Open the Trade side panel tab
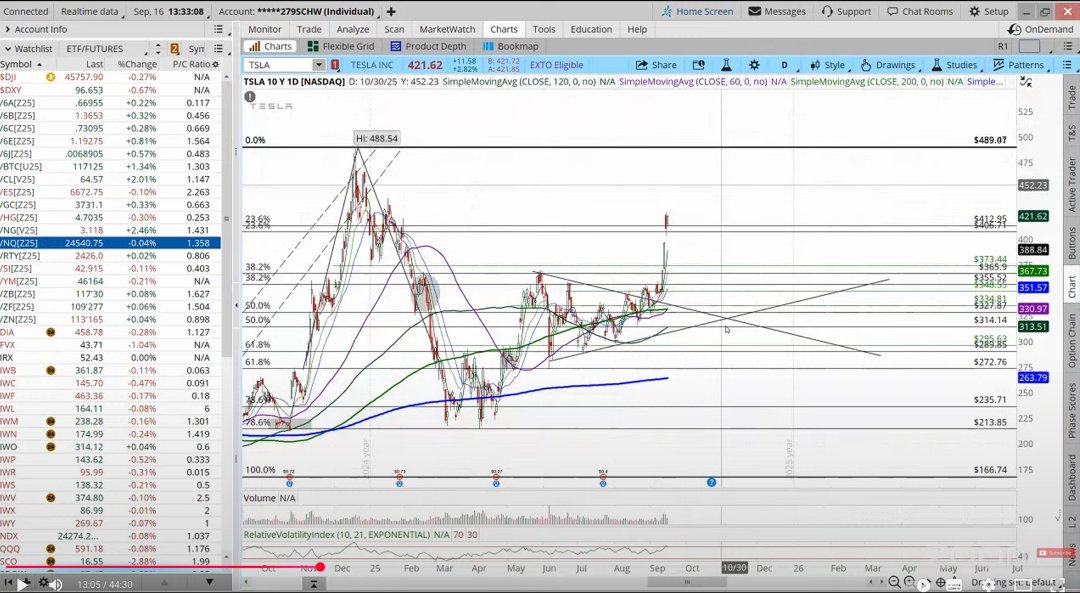1080x593 pixels. (x=1071, y=98)
